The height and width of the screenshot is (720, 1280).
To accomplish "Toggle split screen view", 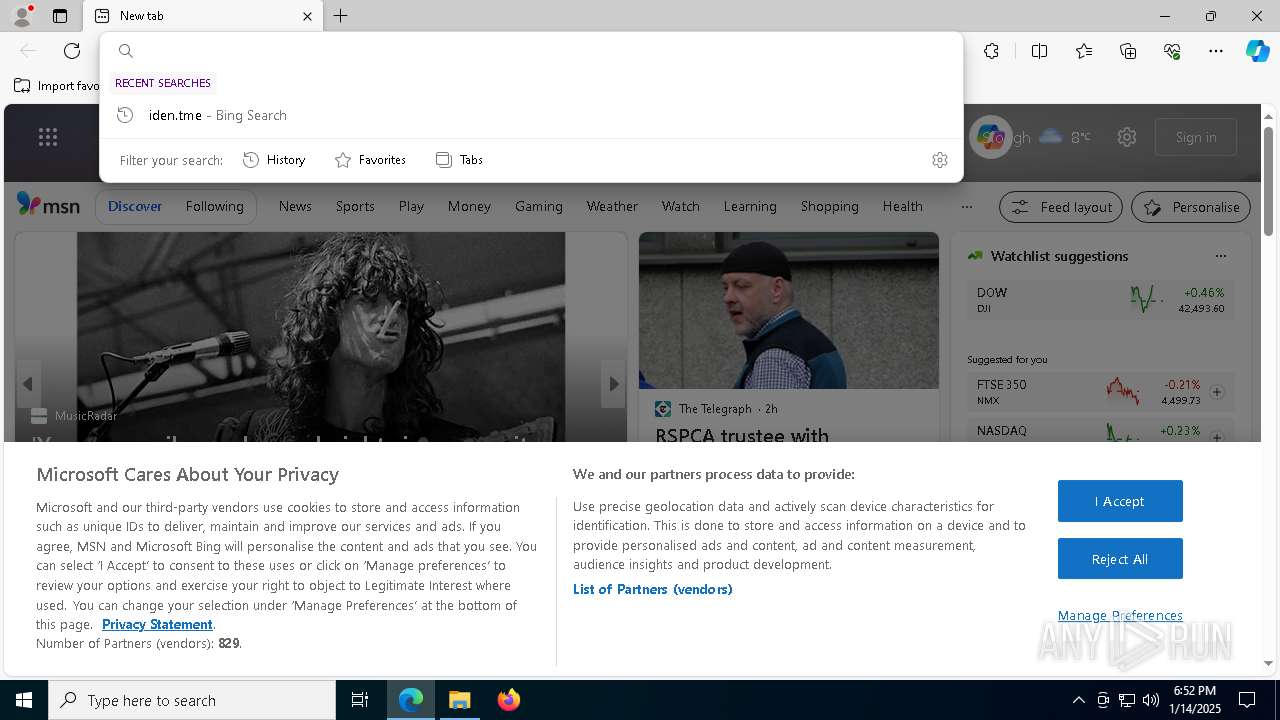I will point(1039,51).
